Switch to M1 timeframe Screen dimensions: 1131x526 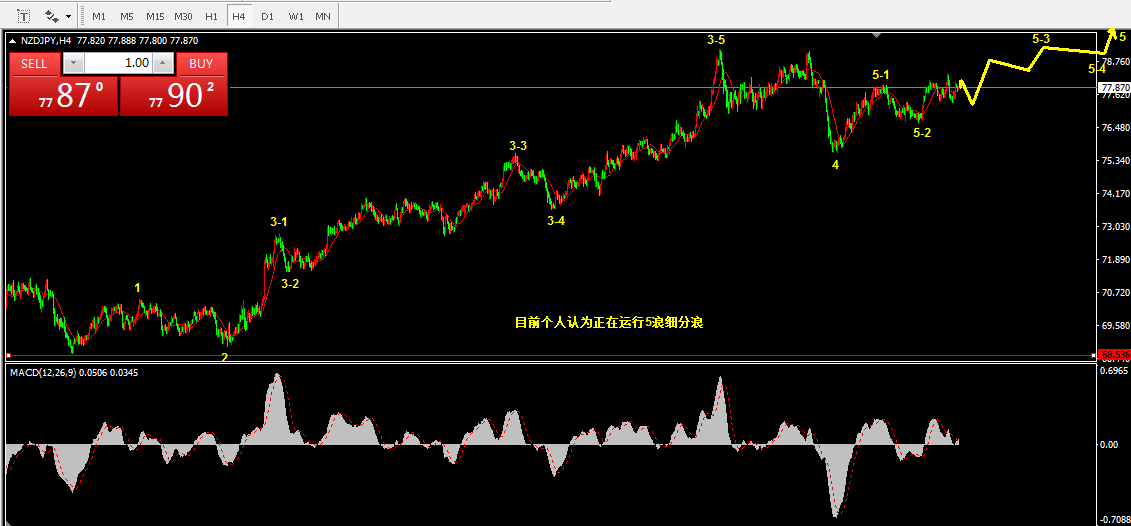(x=100, y=16)
